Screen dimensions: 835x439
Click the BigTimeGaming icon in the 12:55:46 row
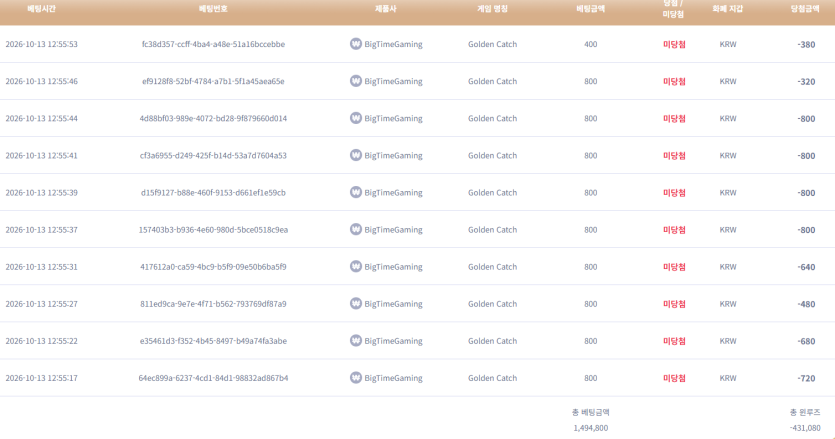coord(356,81)
